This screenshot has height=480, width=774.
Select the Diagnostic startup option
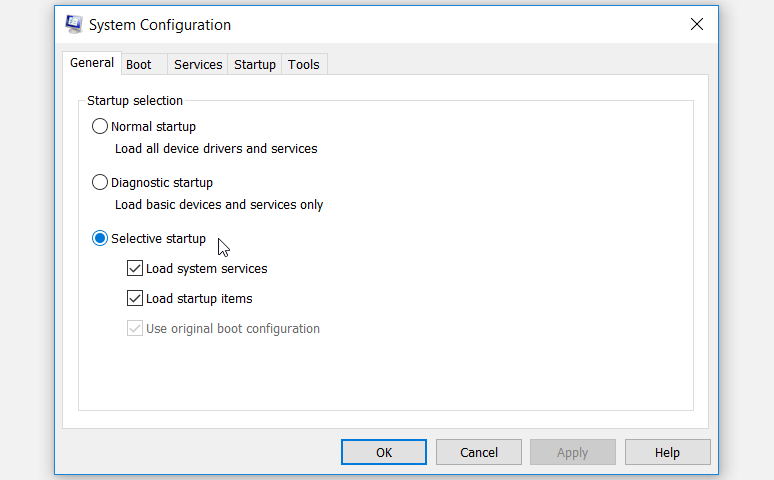[x=100, y=183]
